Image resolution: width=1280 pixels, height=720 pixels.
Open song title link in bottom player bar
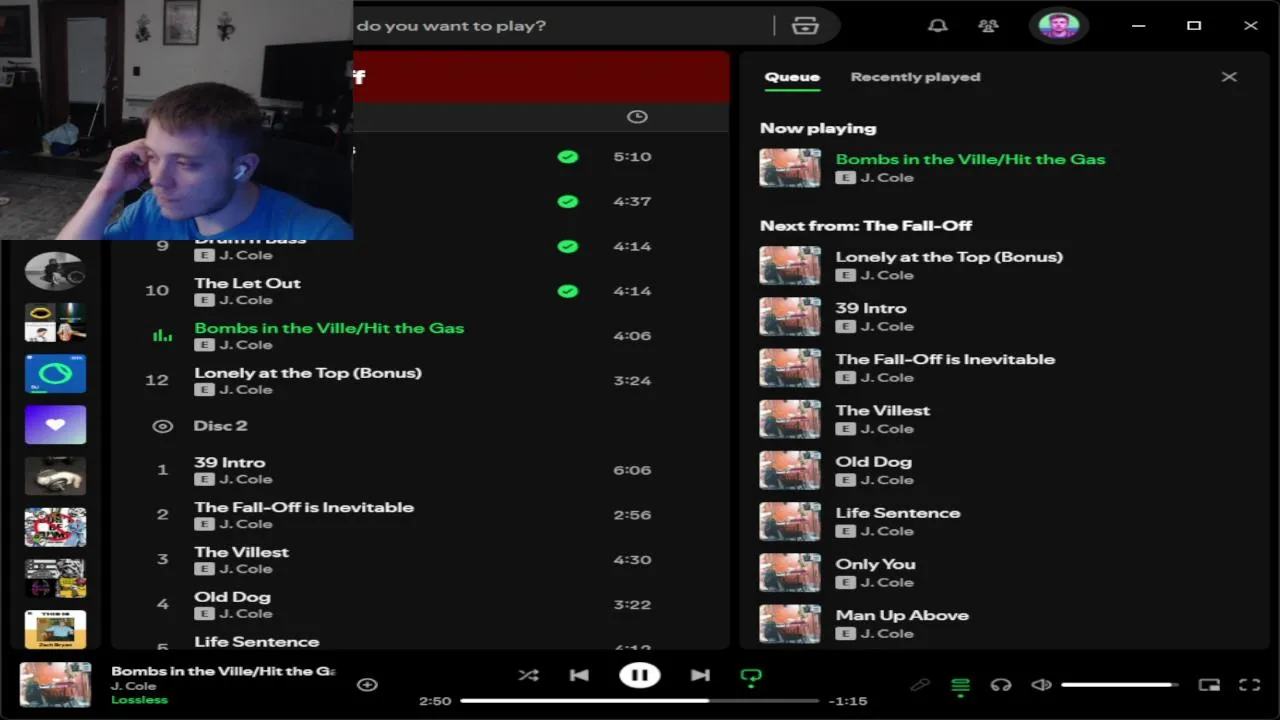pyautogui.click(x=223, y=671)
